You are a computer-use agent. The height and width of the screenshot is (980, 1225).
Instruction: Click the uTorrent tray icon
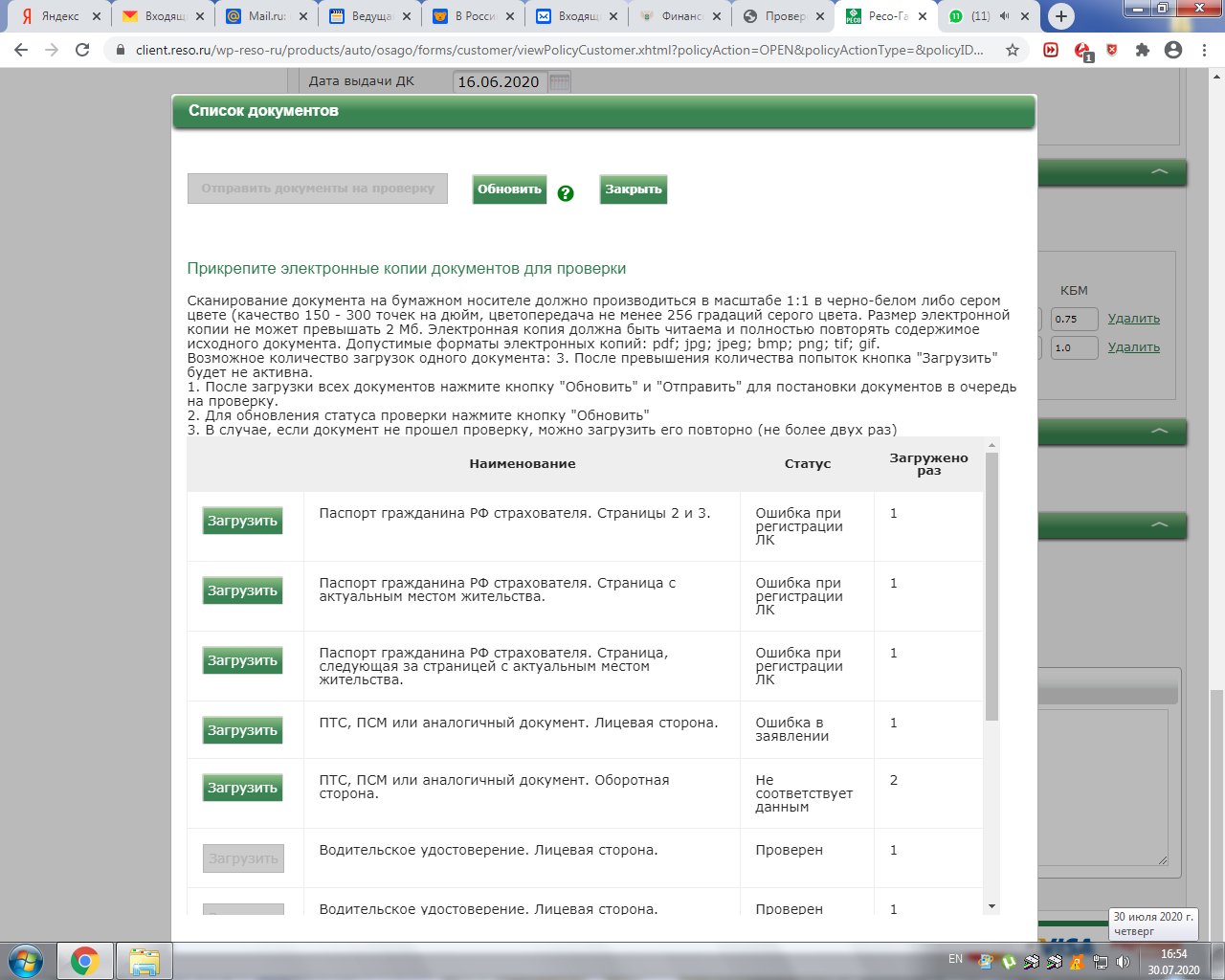click(x=1009, y=961)
